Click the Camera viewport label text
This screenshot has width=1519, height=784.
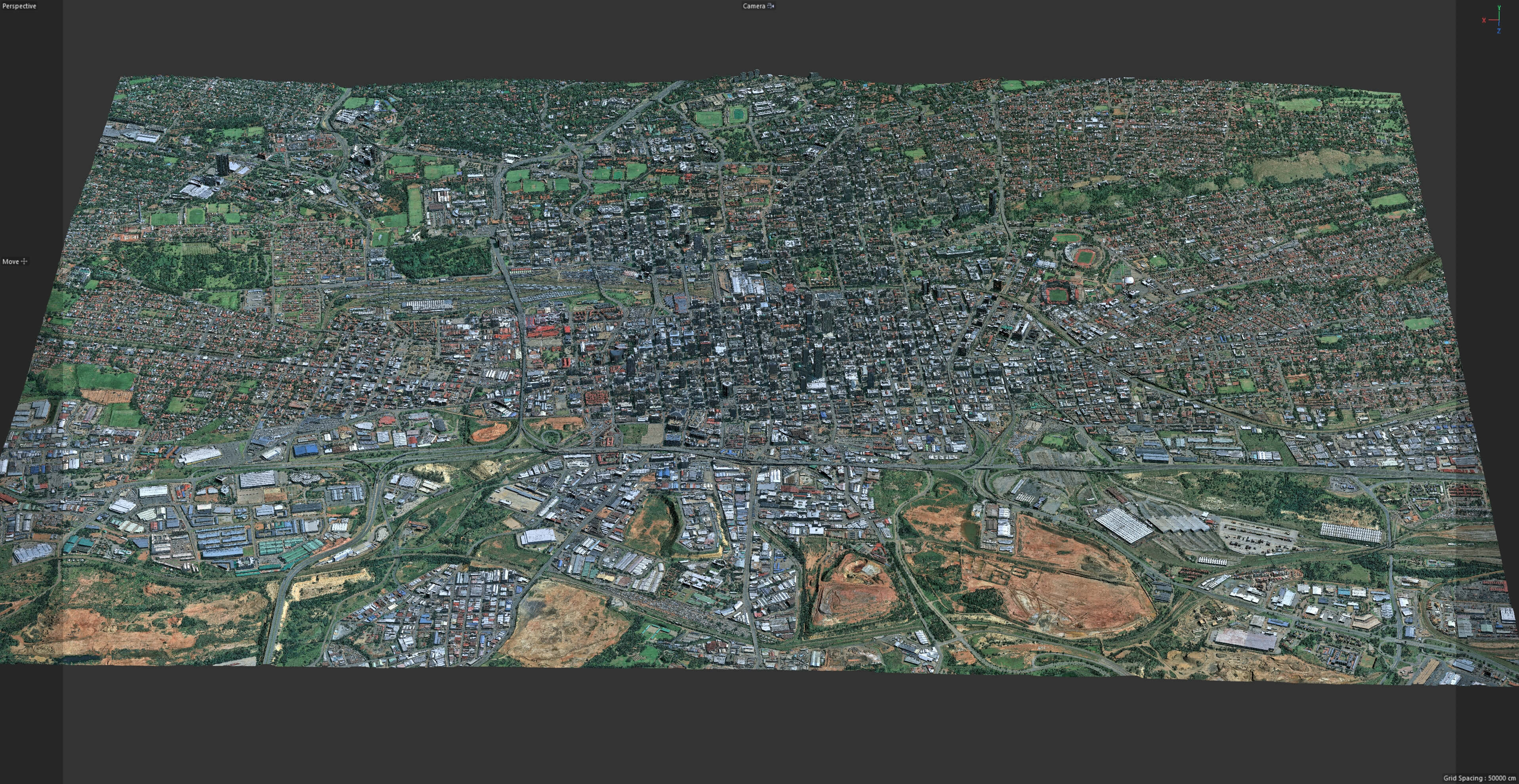[754, 6]
